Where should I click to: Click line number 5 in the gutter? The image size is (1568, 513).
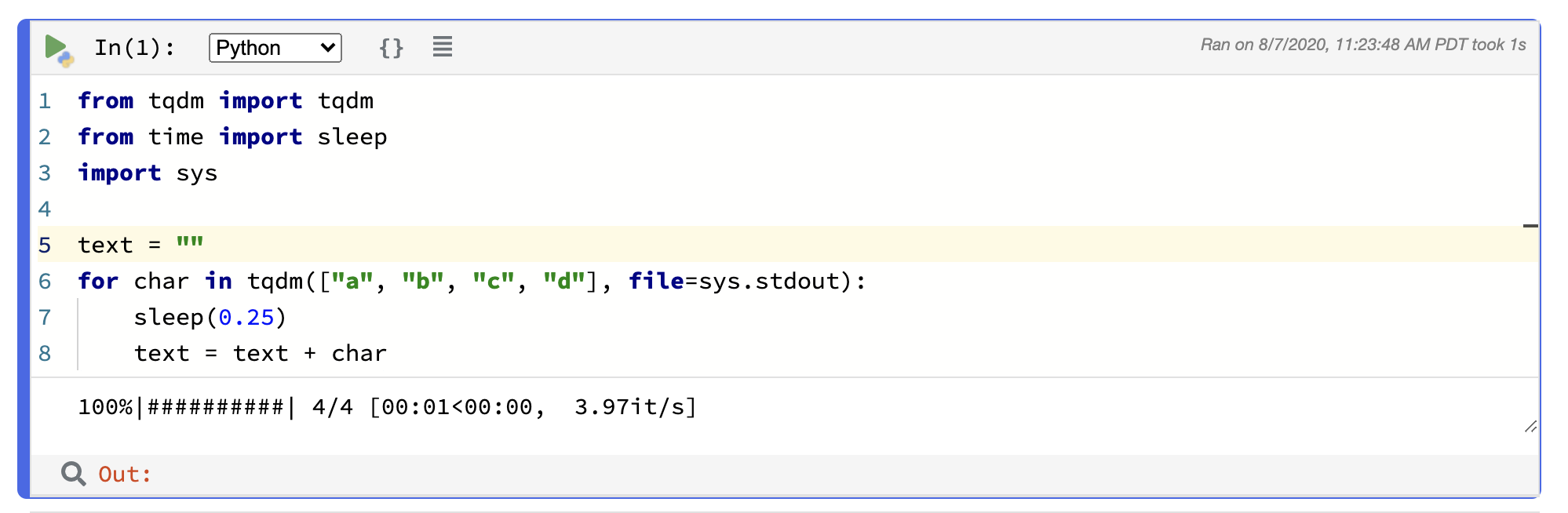coord(44,245)
